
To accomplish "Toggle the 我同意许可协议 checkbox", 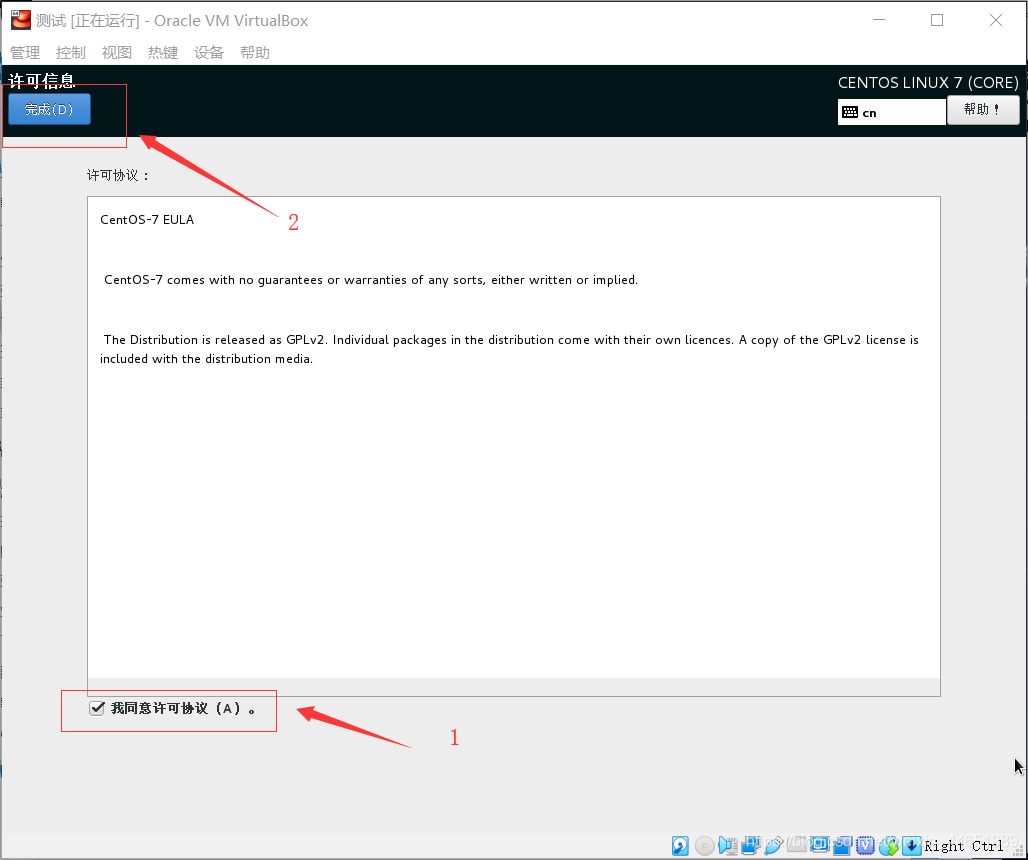I will click(x=97, y=708).
